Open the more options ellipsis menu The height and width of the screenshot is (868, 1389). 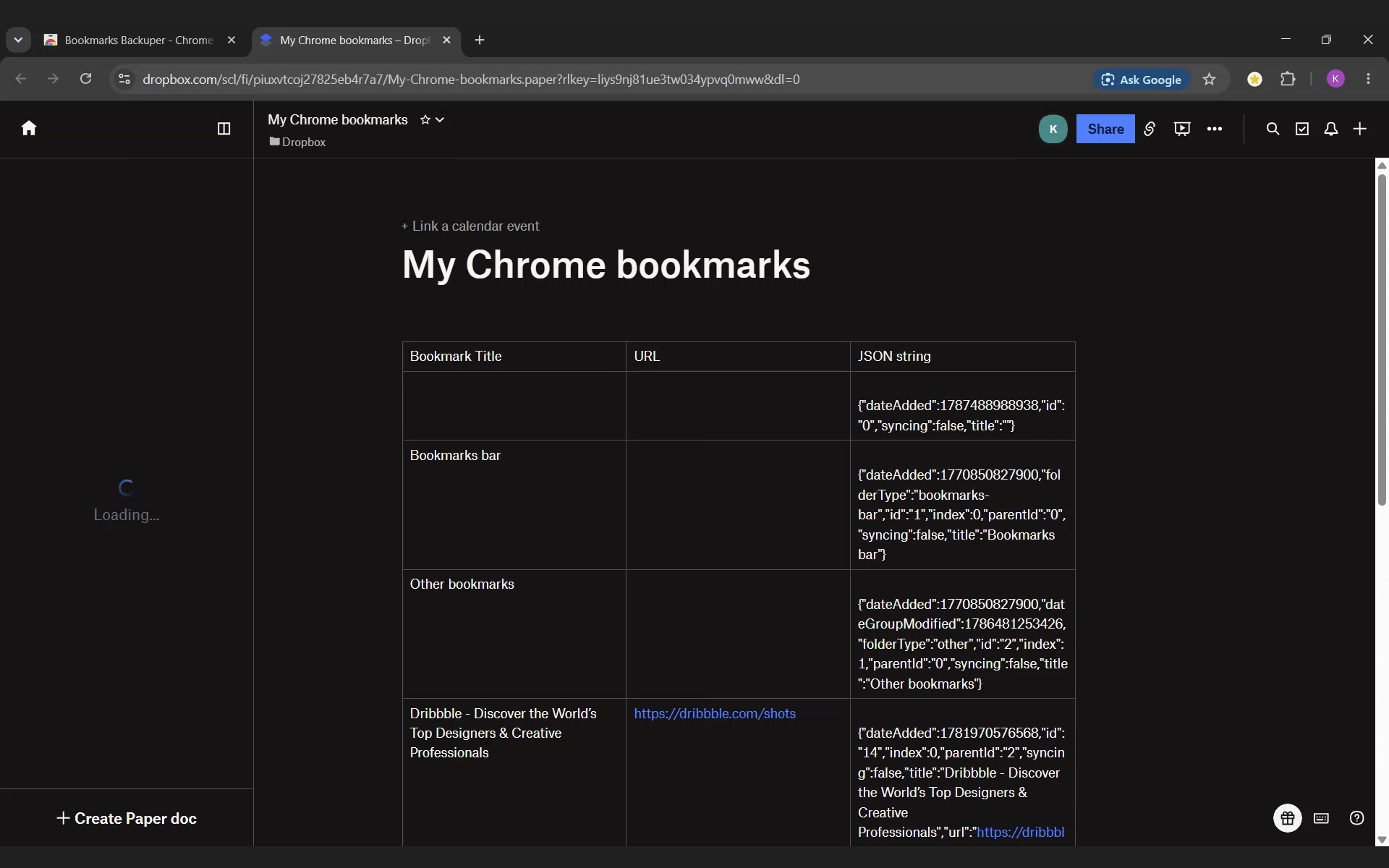tap(1215, 129)
